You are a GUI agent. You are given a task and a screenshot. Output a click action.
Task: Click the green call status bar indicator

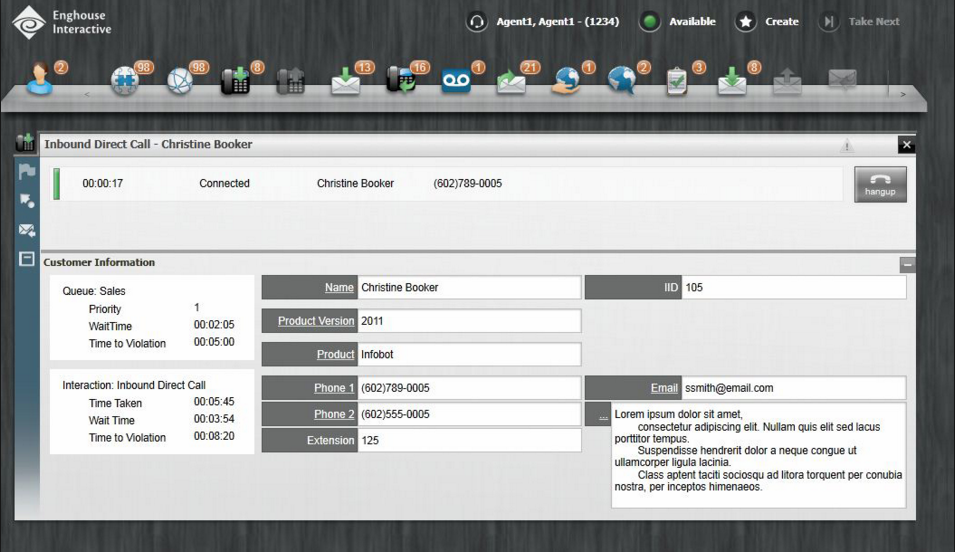[x=57, y=184]
